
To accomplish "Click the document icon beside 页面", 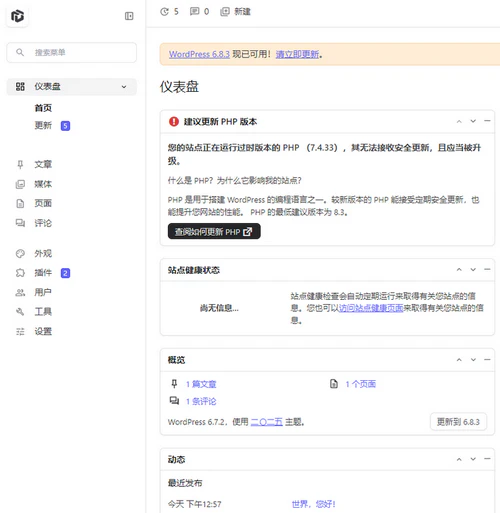I will 20,203.
